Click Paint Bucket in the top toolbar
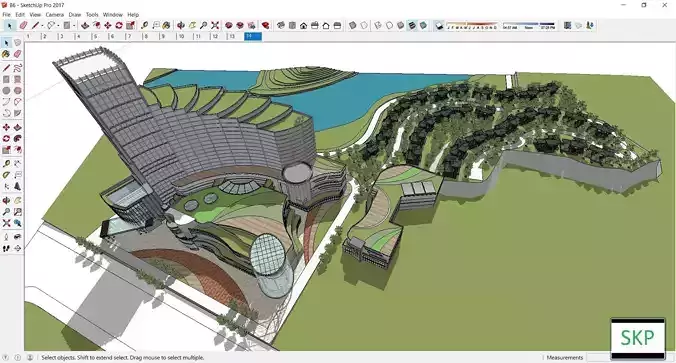The width and height of the screenshot is (676, 363). 166,25
